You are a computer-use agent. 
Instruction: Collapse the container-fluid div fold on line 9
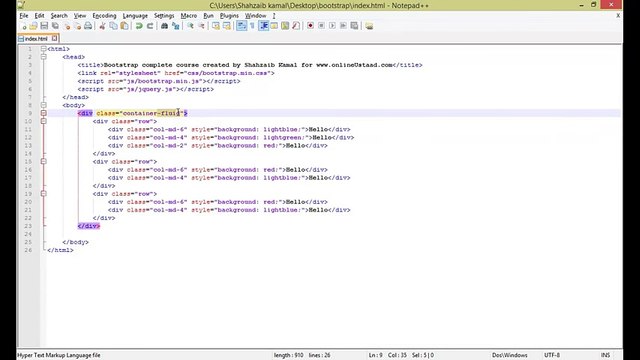(43, 113)
